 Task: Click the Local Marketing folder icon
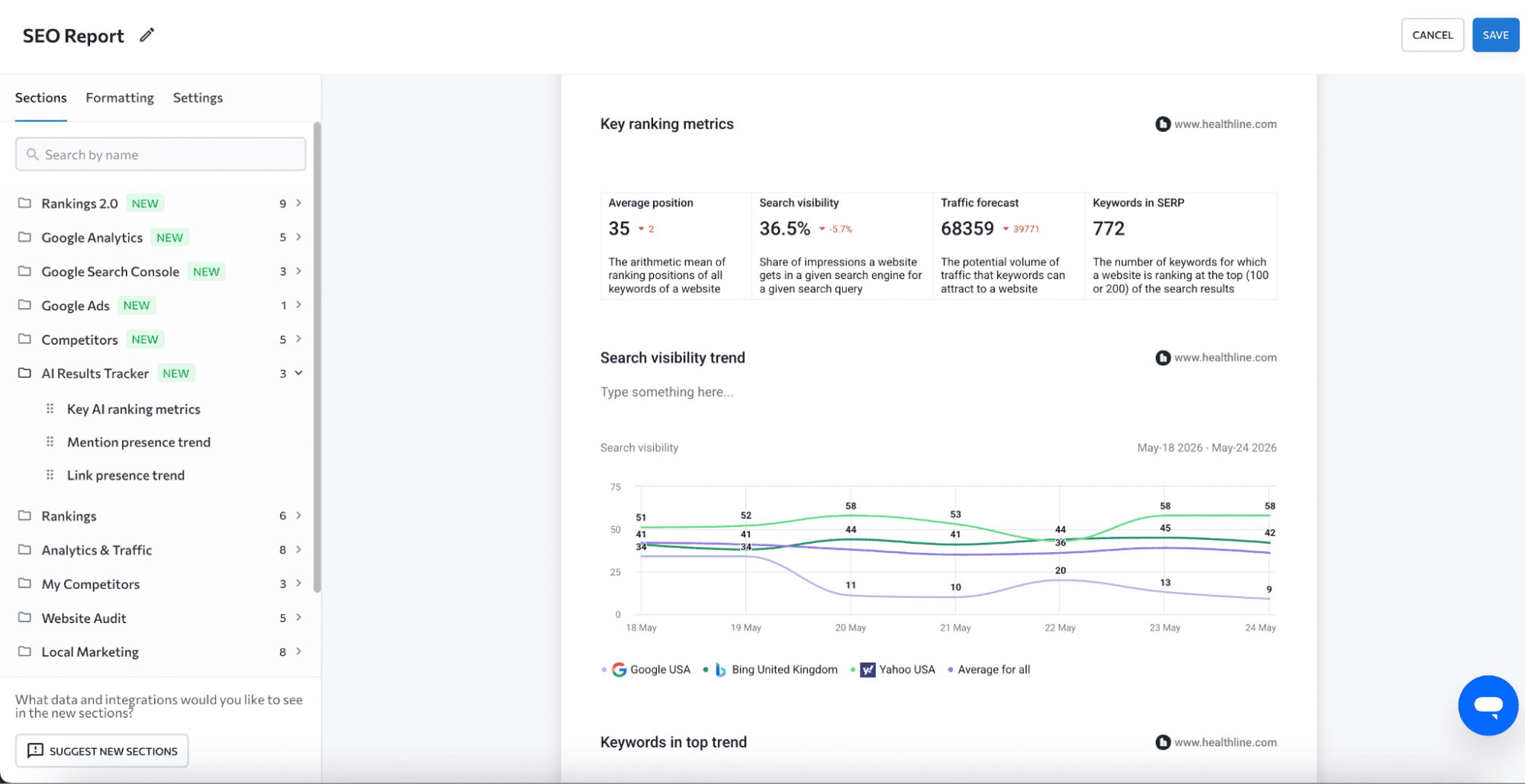(x=24, y=651)
